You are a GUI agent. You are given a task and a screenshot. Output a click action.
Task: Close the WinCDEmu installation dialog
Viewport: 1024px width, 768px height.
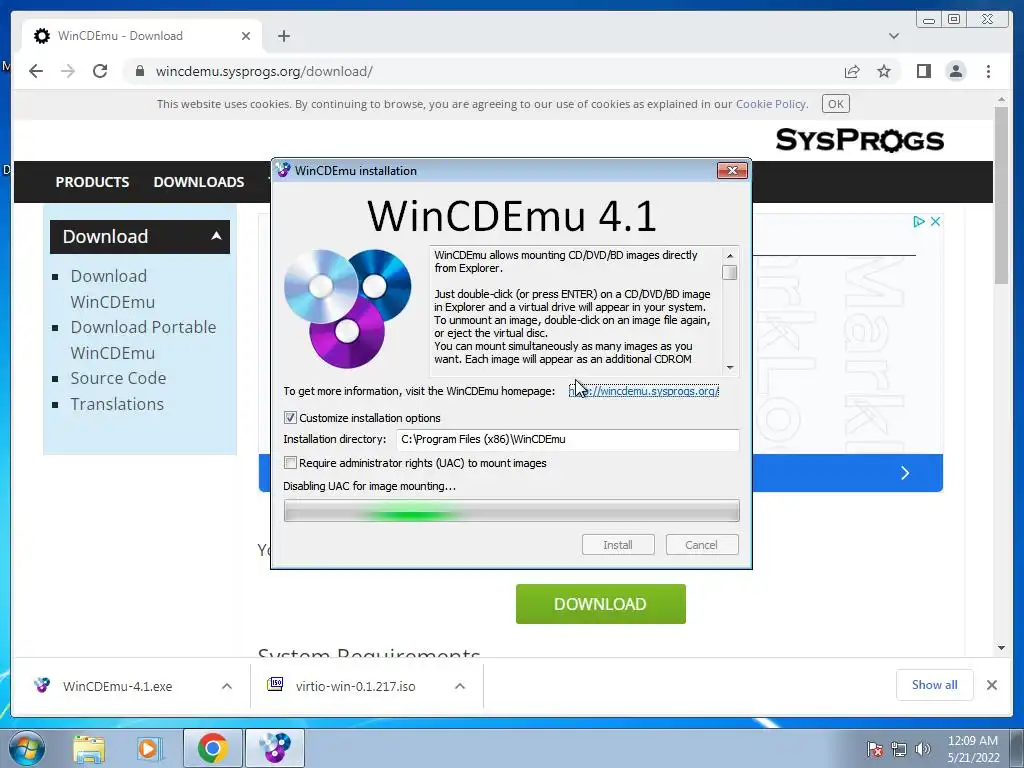click(x=732, y=170)
